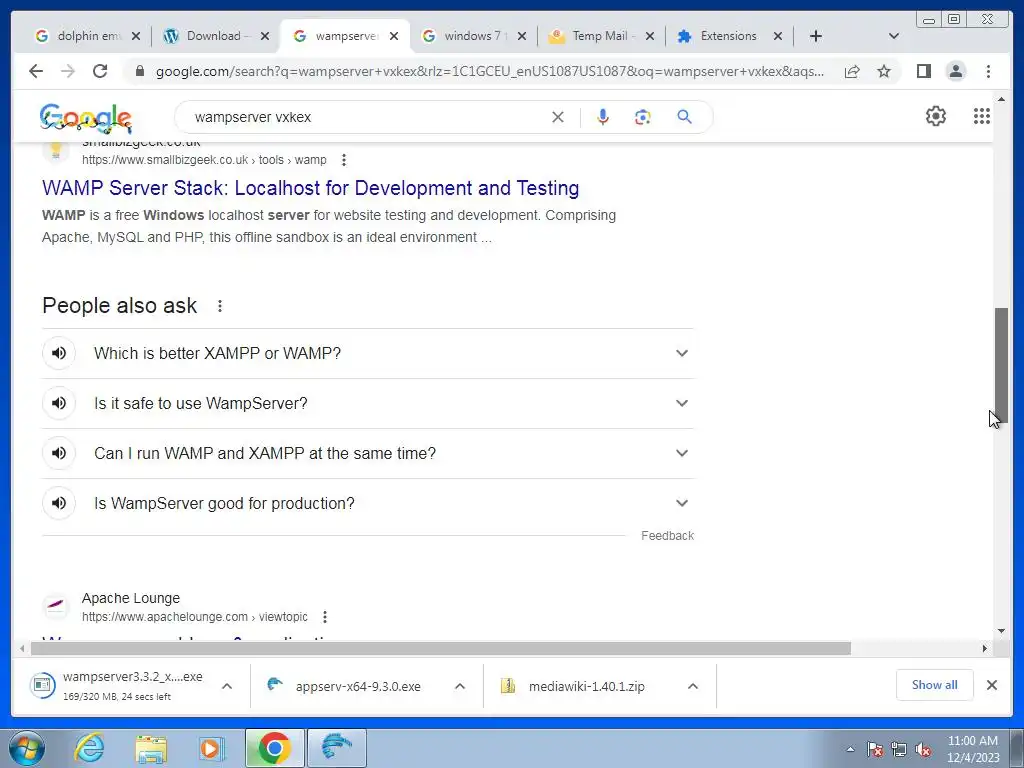
Task: Open AppServ installer taskbar item
Action: (x=336, y=748)
